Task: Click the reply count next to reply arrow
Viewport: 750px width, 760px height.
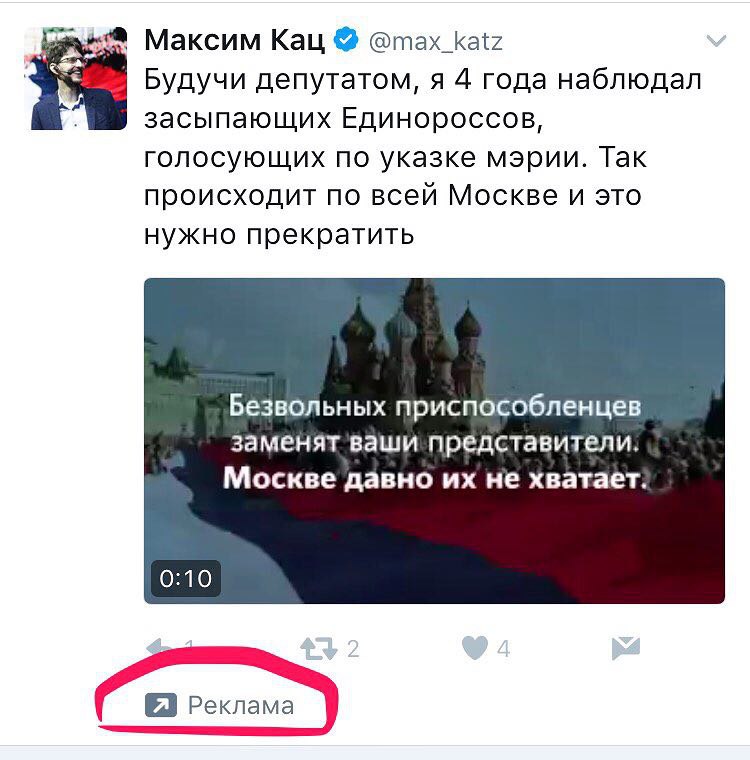Action: (x=189, y=645)
